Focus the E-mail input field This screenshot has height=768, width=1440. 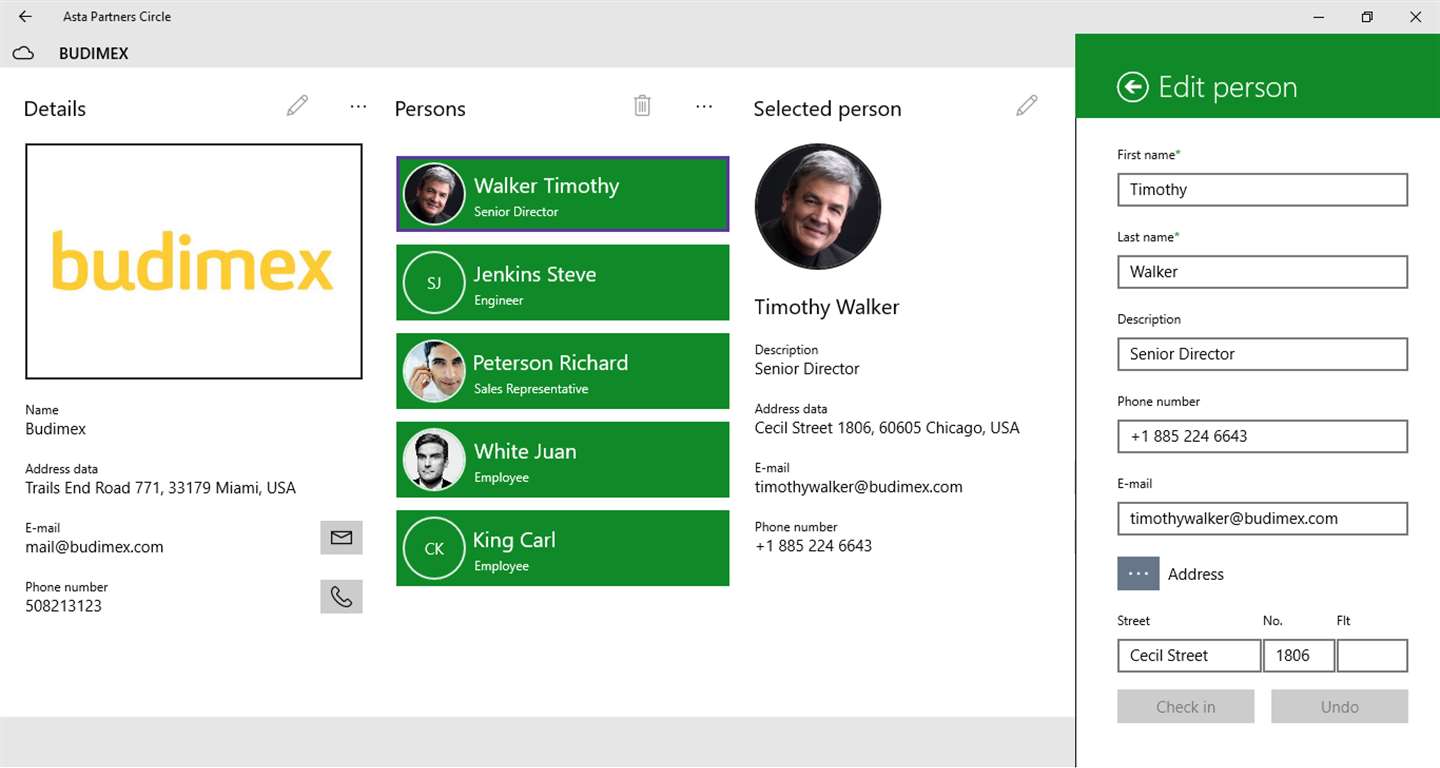click(x=1262, y=518)
